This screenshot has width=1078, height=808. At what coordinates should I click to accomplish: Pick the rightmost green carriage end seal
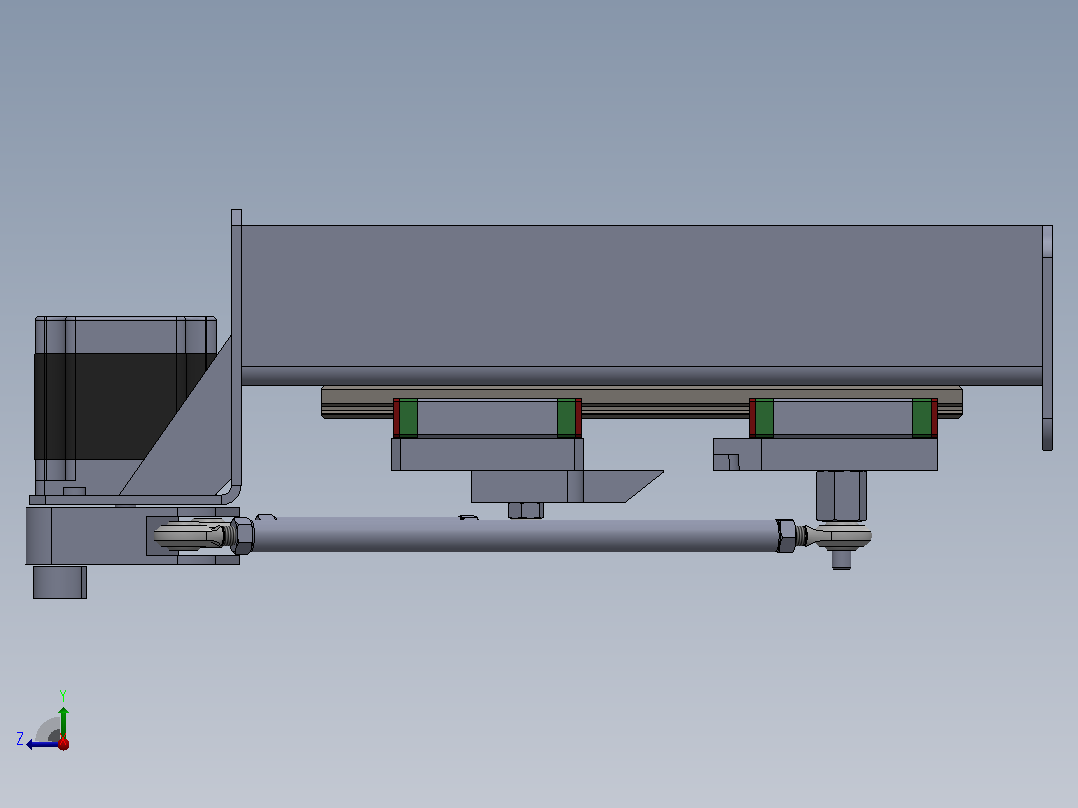pos(921,417)
